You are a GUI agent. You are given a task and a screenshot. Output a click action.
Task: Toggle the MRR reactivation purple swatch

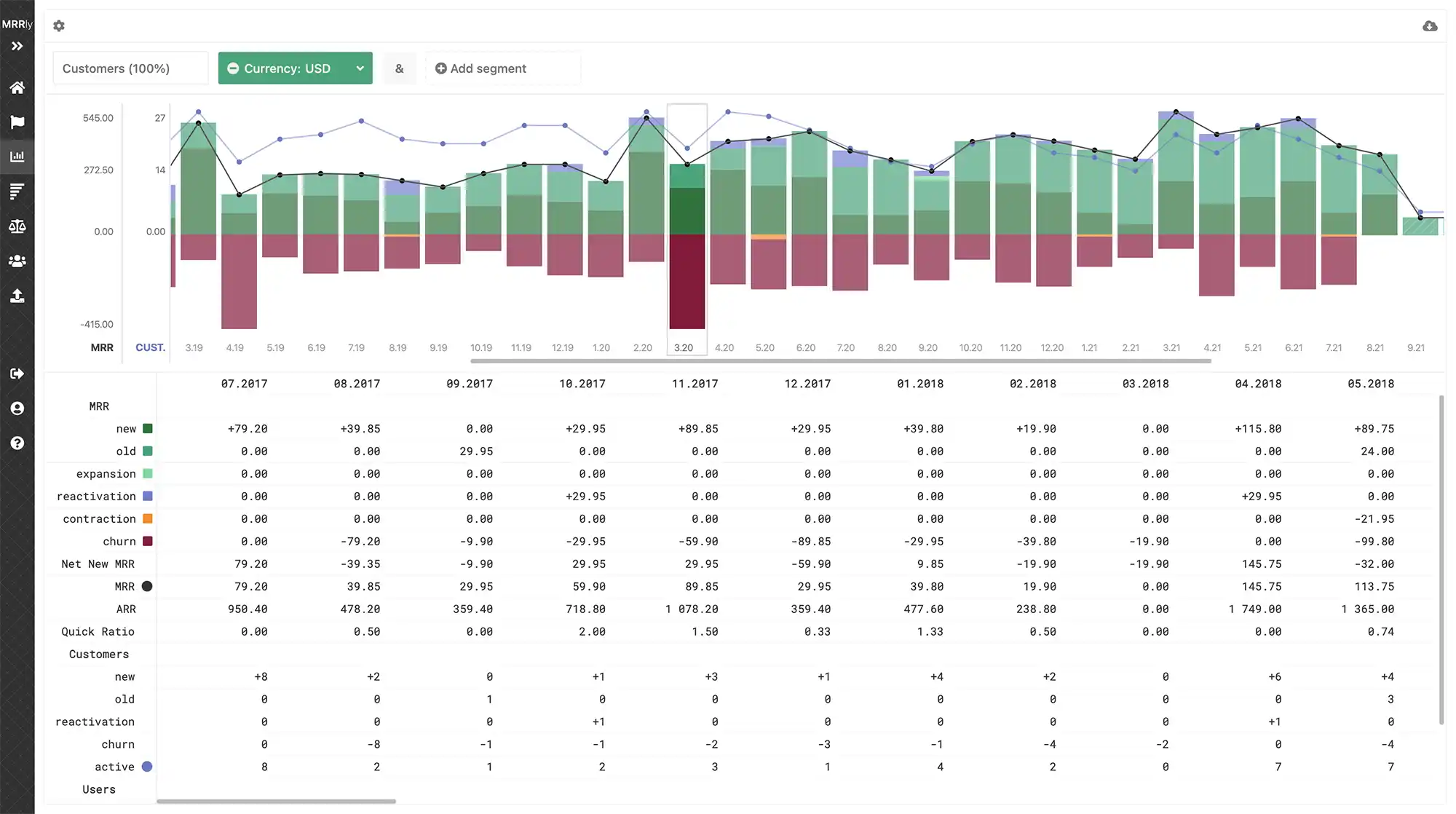tap(148, 497)
